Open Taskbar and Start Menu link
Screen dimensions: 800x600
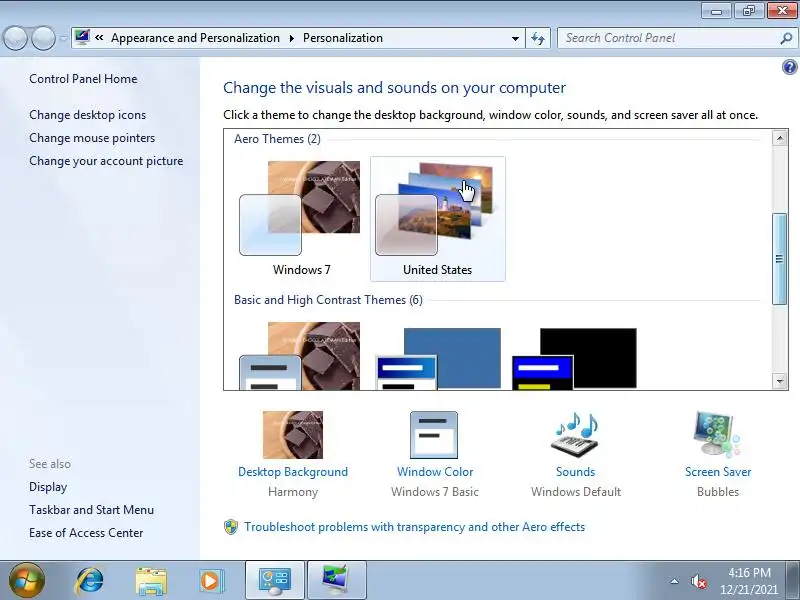91,510
